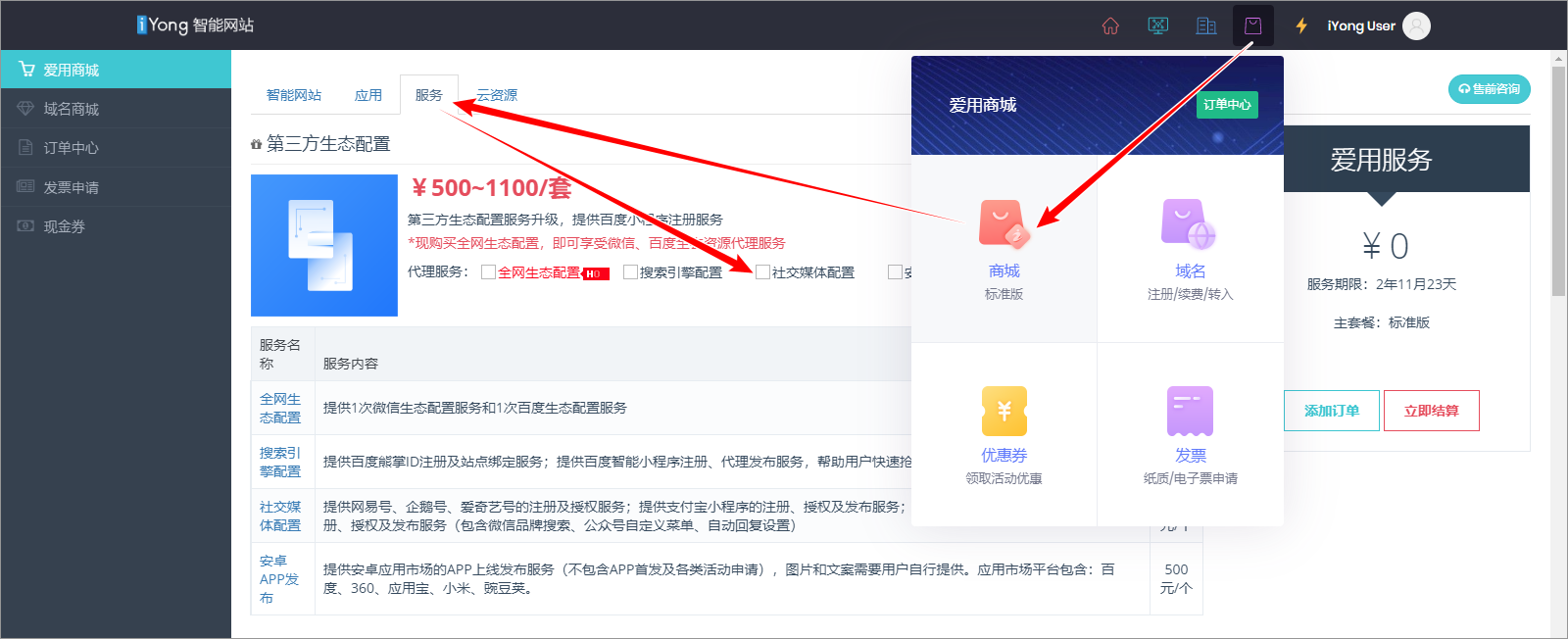Screen dimensions: 1568x639
Task: Click the cash icon beside 现金券
Action: click(x=25, y=225)
